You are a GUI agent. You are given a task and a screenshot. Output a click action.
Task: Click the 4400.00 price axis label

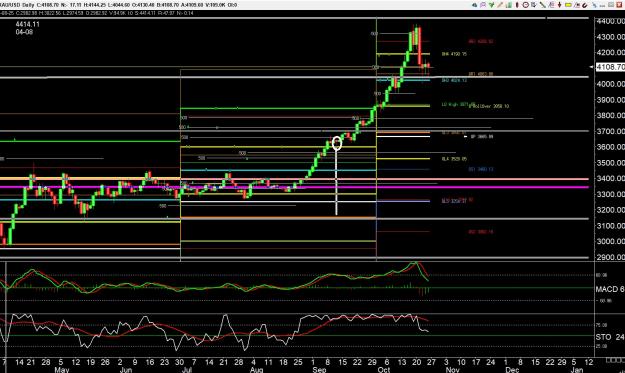pyautogui.click(x=610, y=21)
